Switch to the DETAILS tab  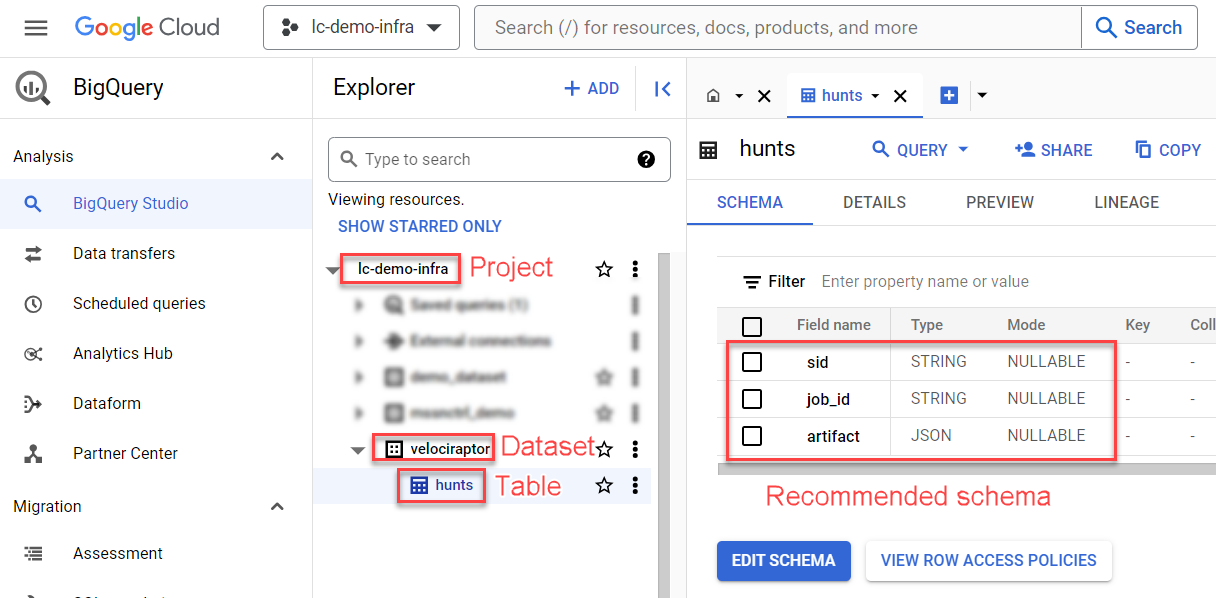874,202
